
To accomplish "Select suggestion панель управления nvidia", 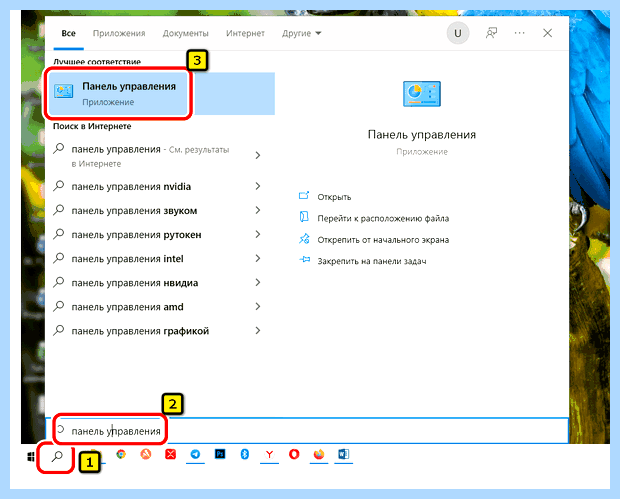I will pyautogui.click(x=131, y=187).
